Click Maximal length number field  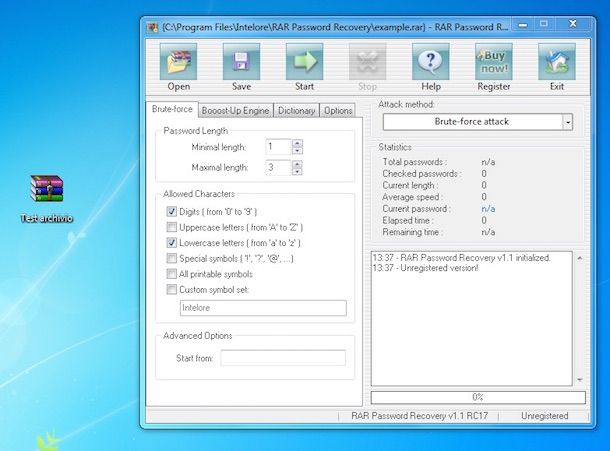point(278,167)
